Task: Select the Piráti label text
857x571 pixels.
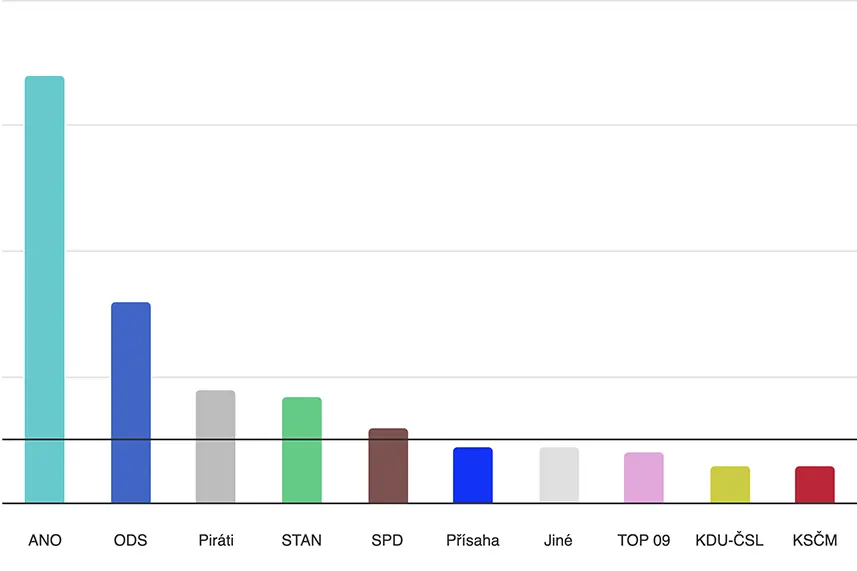Action: click(x=216, y=540)
